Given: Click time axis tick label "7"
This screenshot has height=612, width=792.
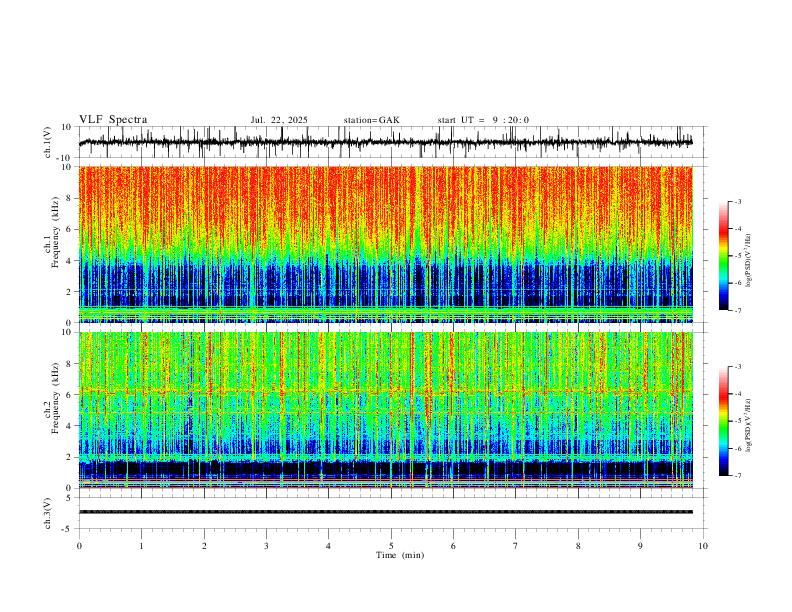Looking at the screenshot, I should tap(516, 546).
